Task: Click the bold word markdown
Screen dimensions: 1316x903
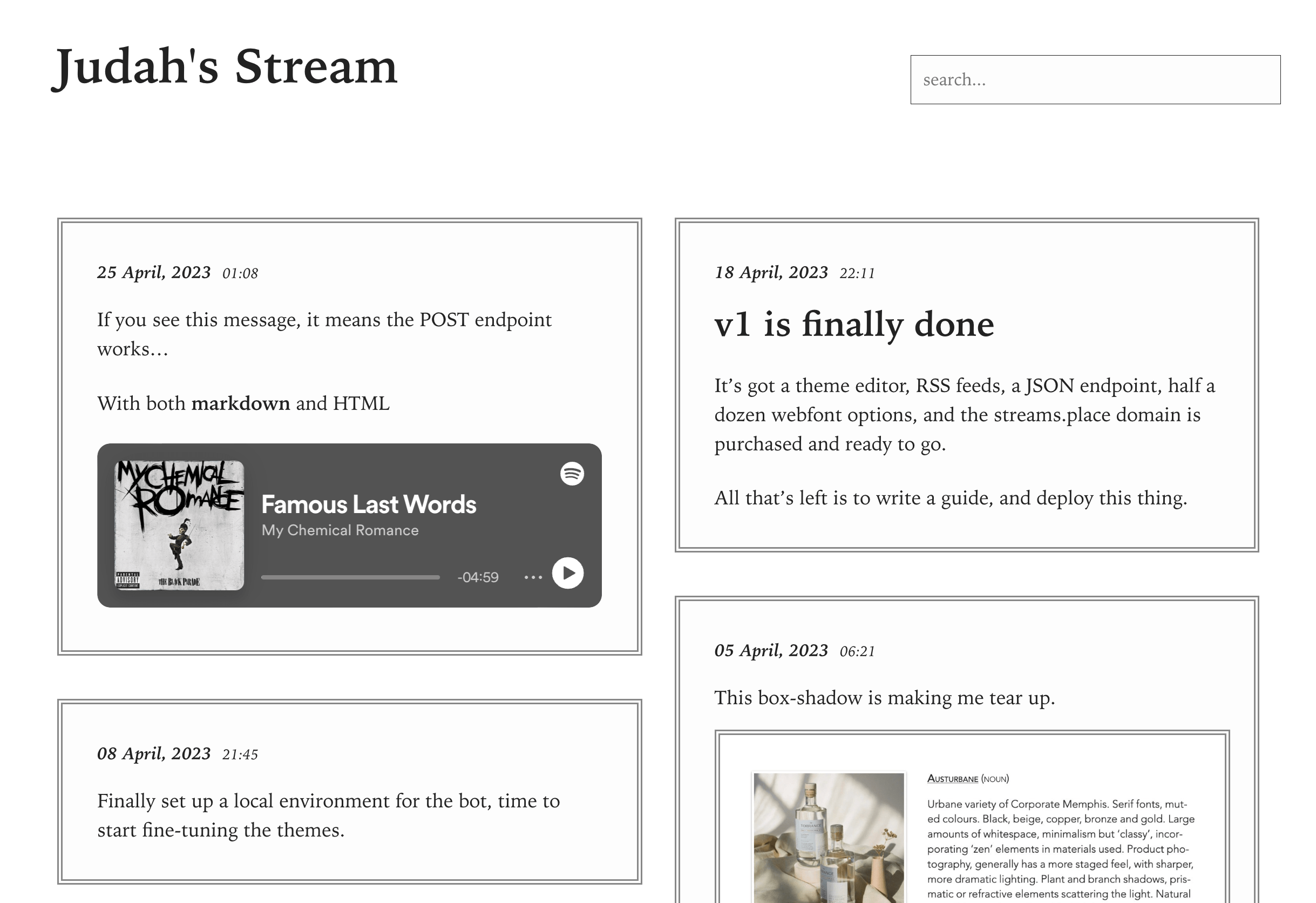Action: coord(241,403)
